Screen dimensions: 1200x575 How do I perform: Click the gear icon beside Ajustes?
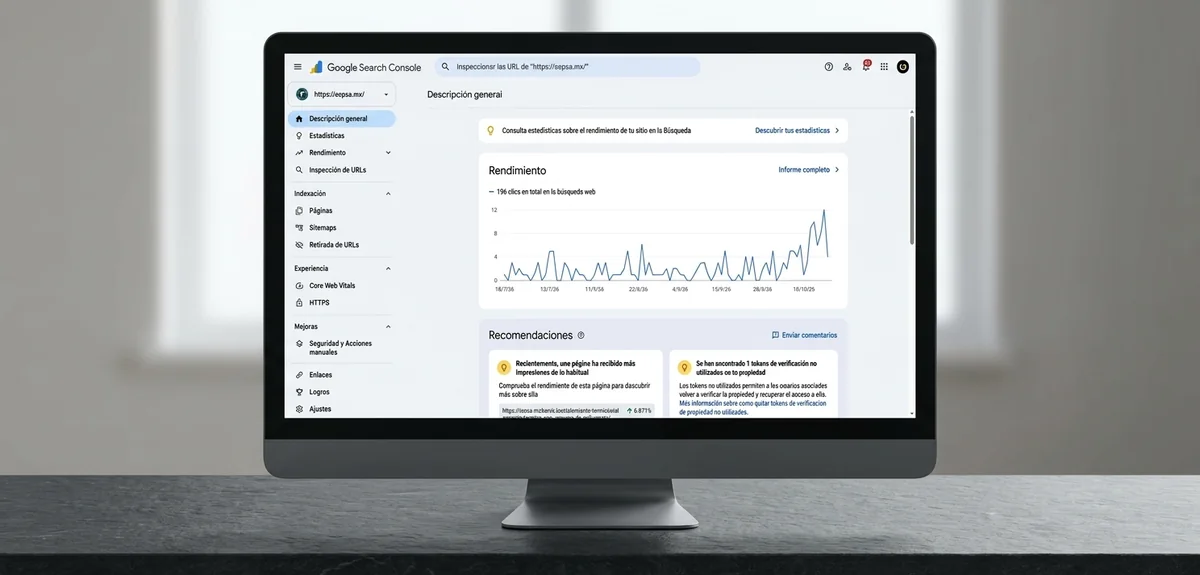click(299, 409)
